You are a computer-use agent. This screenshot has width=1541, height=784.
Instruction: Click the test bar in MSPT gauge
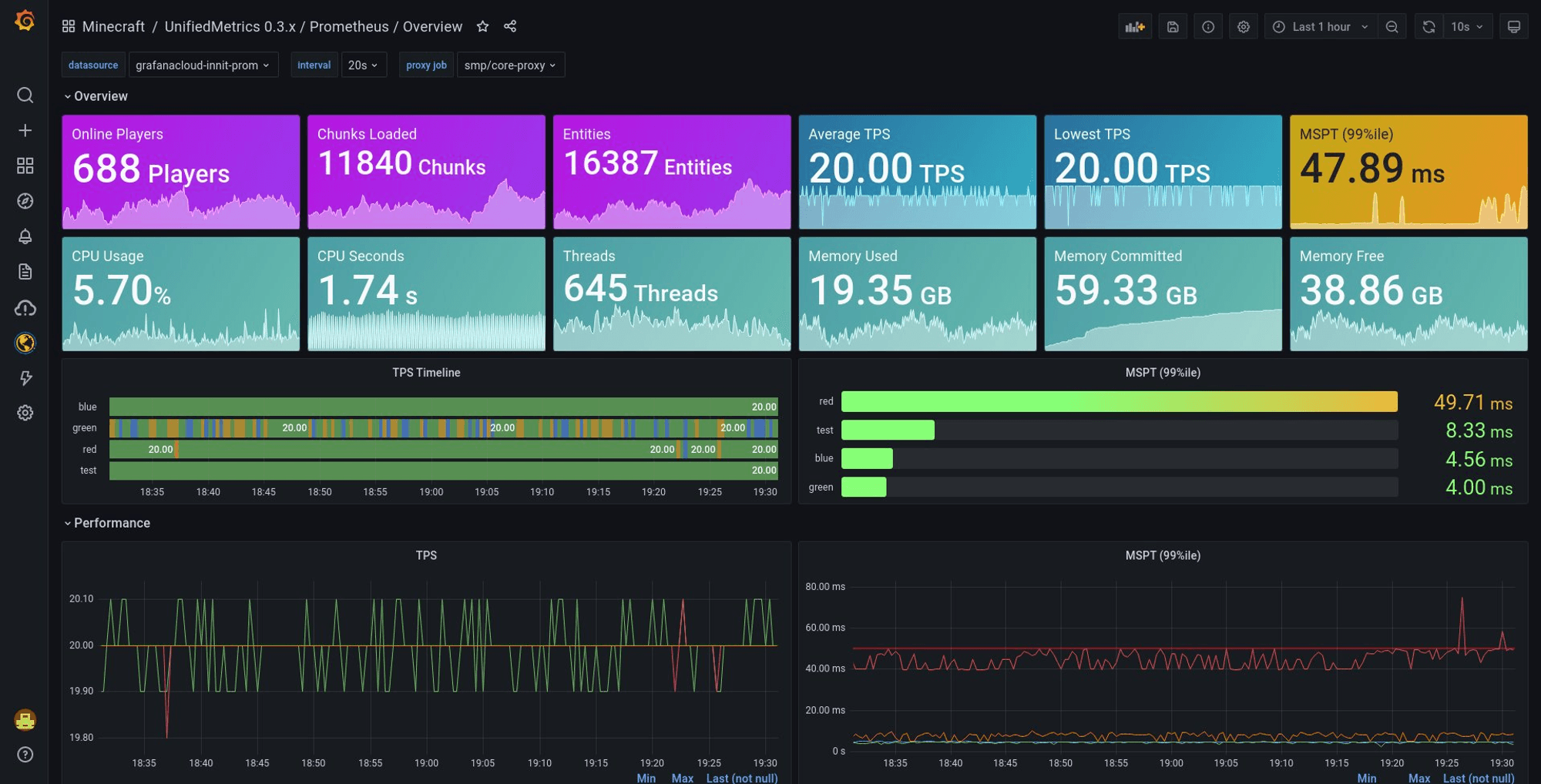[x=888, y=430]
